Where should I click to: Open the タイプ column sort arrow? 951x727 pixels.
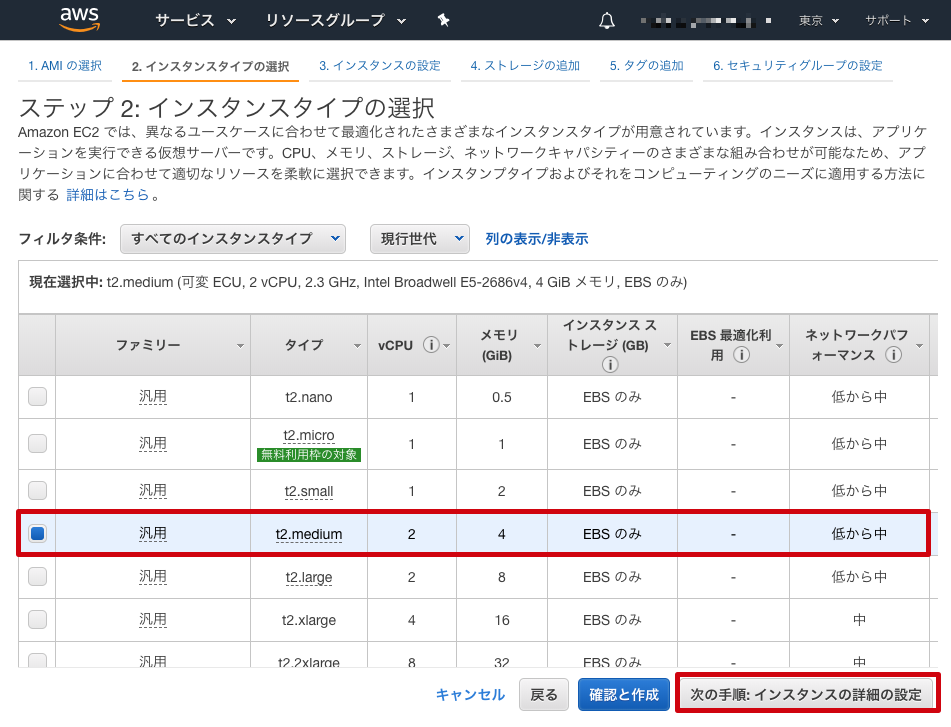click(357, 346)
